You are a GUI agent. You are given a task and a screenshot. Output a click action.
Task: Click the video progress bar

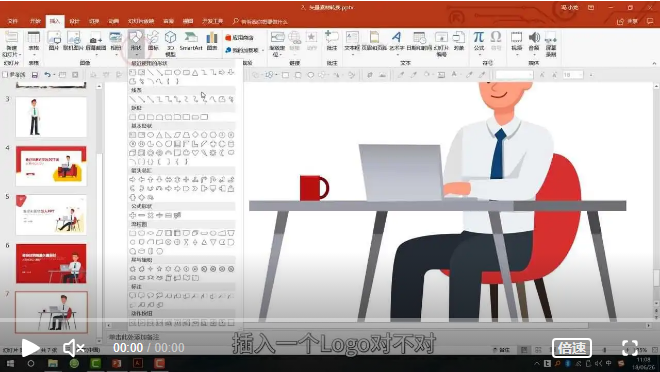pos(330,321)
